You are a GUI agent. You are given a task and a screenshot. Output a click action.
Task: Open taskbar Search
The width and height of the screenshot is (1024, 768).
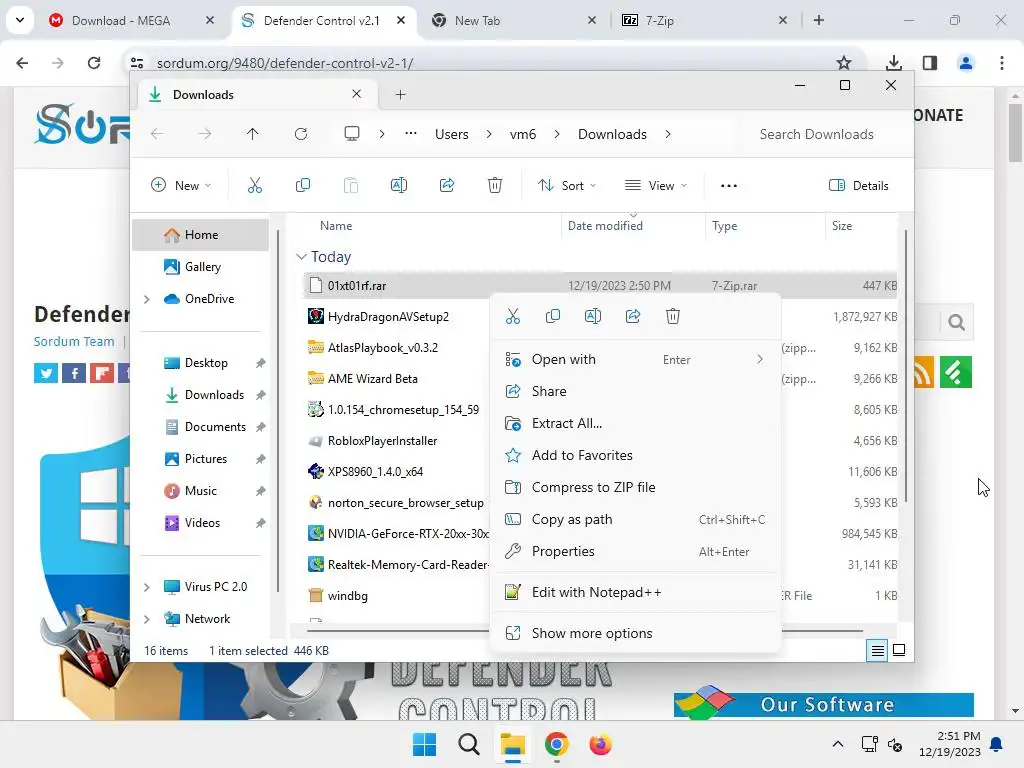tap(469, 744)
